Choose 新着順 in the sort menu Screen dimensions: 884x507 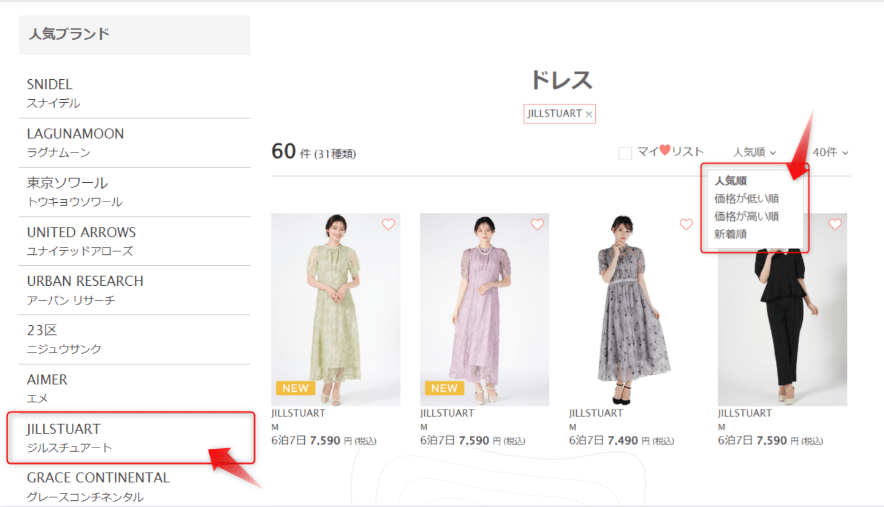(x=731, y=234)
